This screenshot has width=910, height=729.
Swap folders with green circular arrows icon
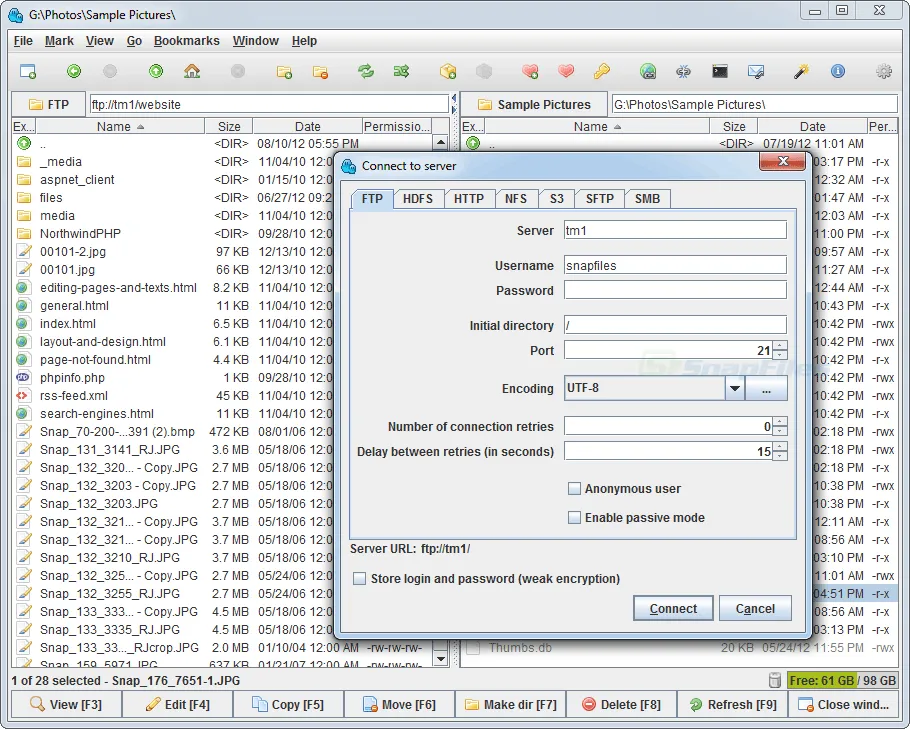pos(366,71)
